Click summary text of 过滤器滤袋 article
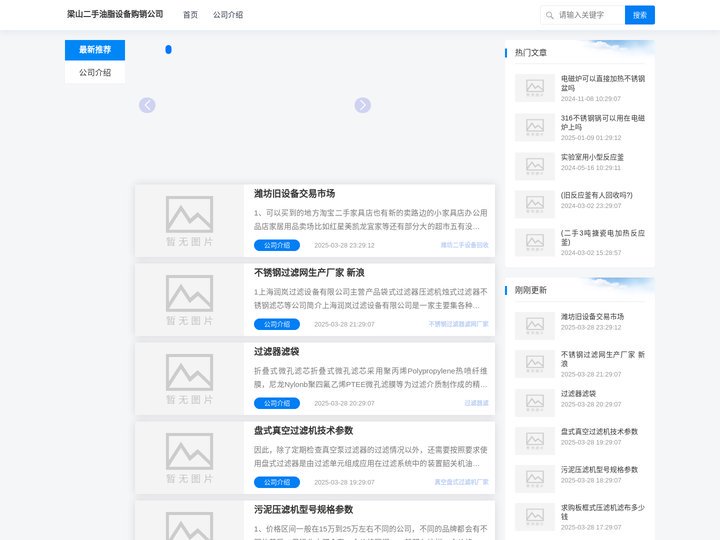Viewport: 720px width, 540px height. pos(371,377)
